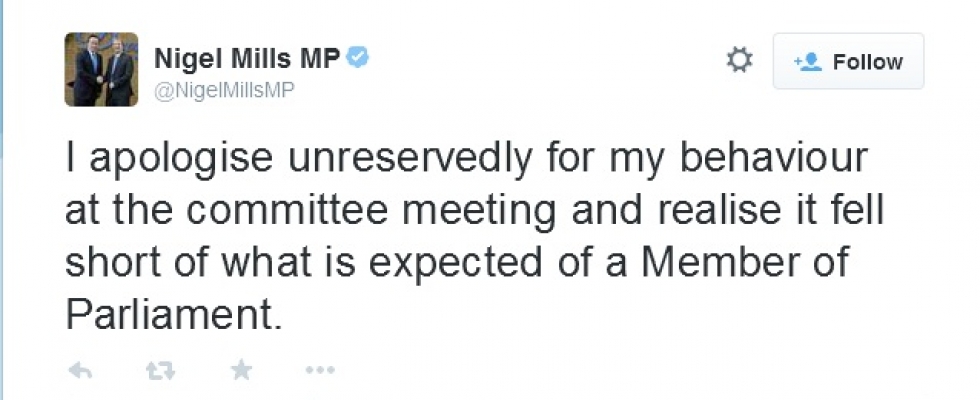Click the person-plus icon in Follow button

pos(807,62)
